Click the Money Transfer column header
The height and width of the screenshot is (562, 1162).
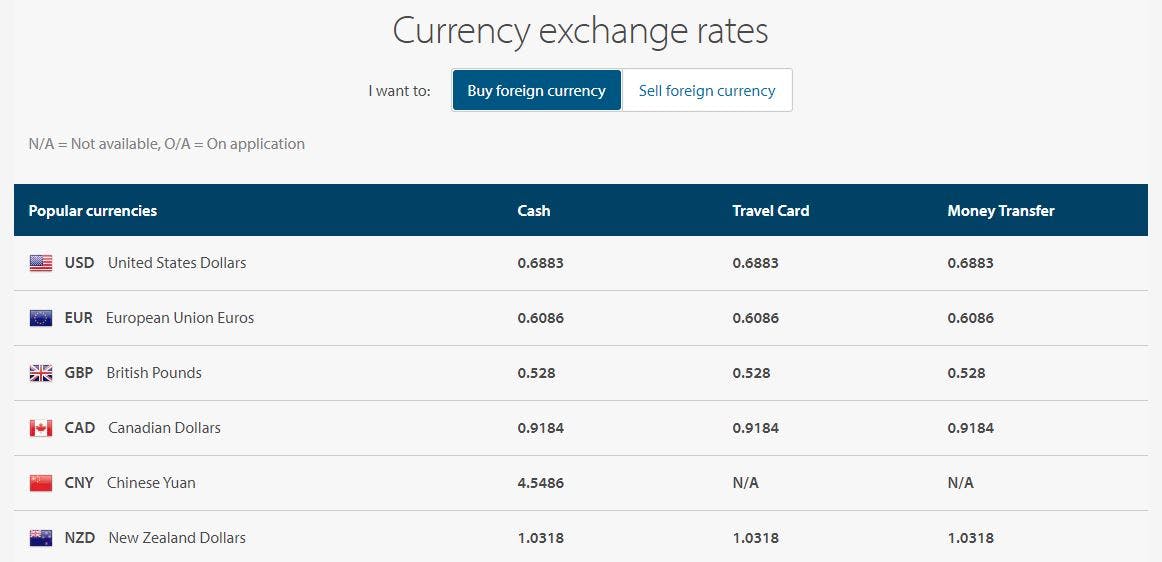pyautogui.click(x=1000, y=211)
